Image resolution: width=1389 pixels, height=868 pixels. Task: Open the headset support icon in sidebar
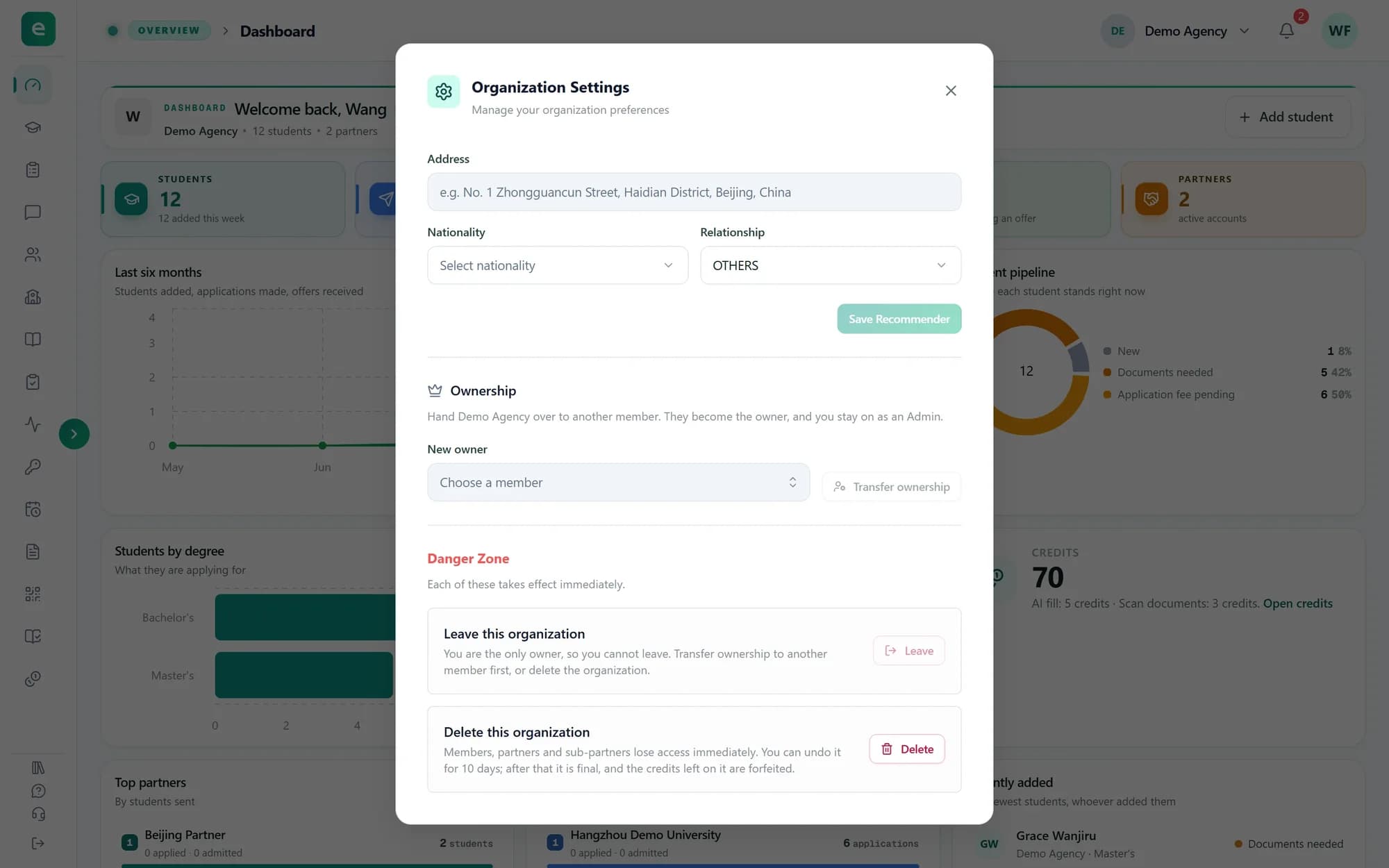(38, 814)
